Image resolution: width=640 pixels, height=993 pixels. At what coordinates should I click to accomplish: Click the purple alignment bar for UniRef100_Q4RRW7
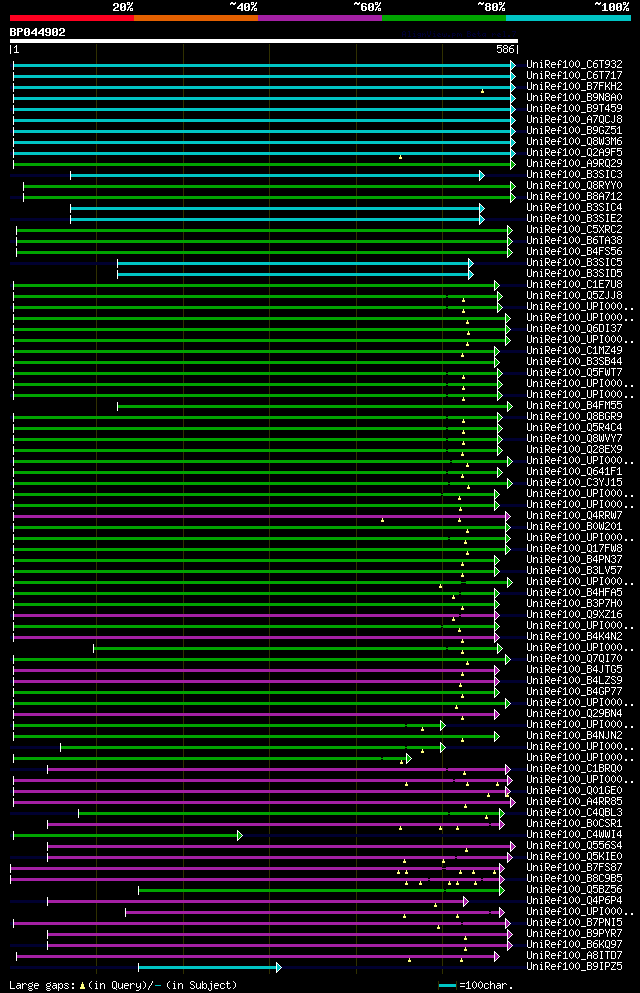pyautogui.click(x=262, y=517)
